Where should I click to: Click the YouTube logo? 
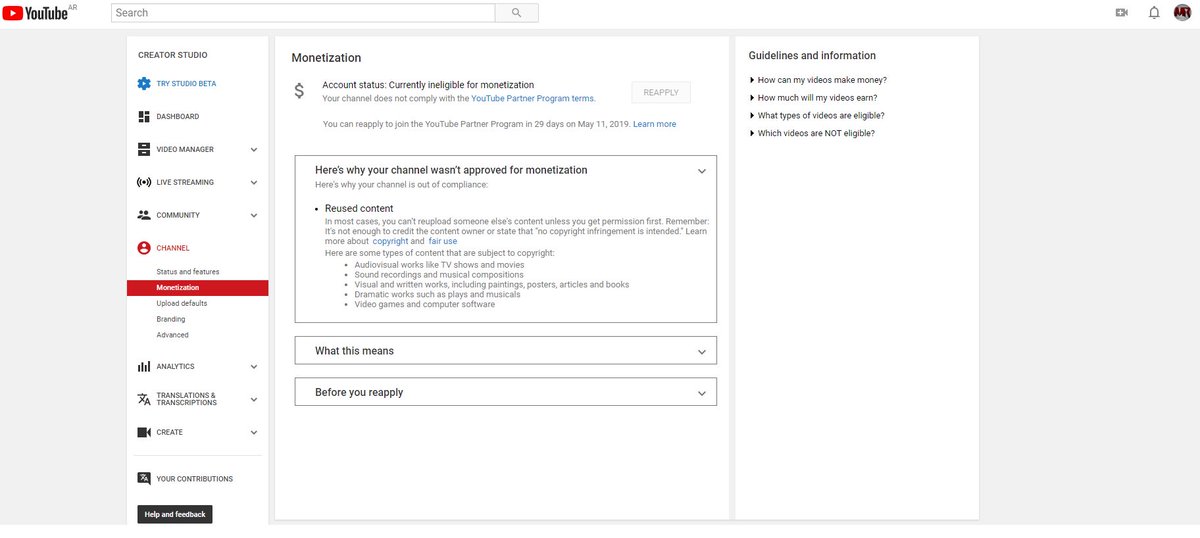35,13
